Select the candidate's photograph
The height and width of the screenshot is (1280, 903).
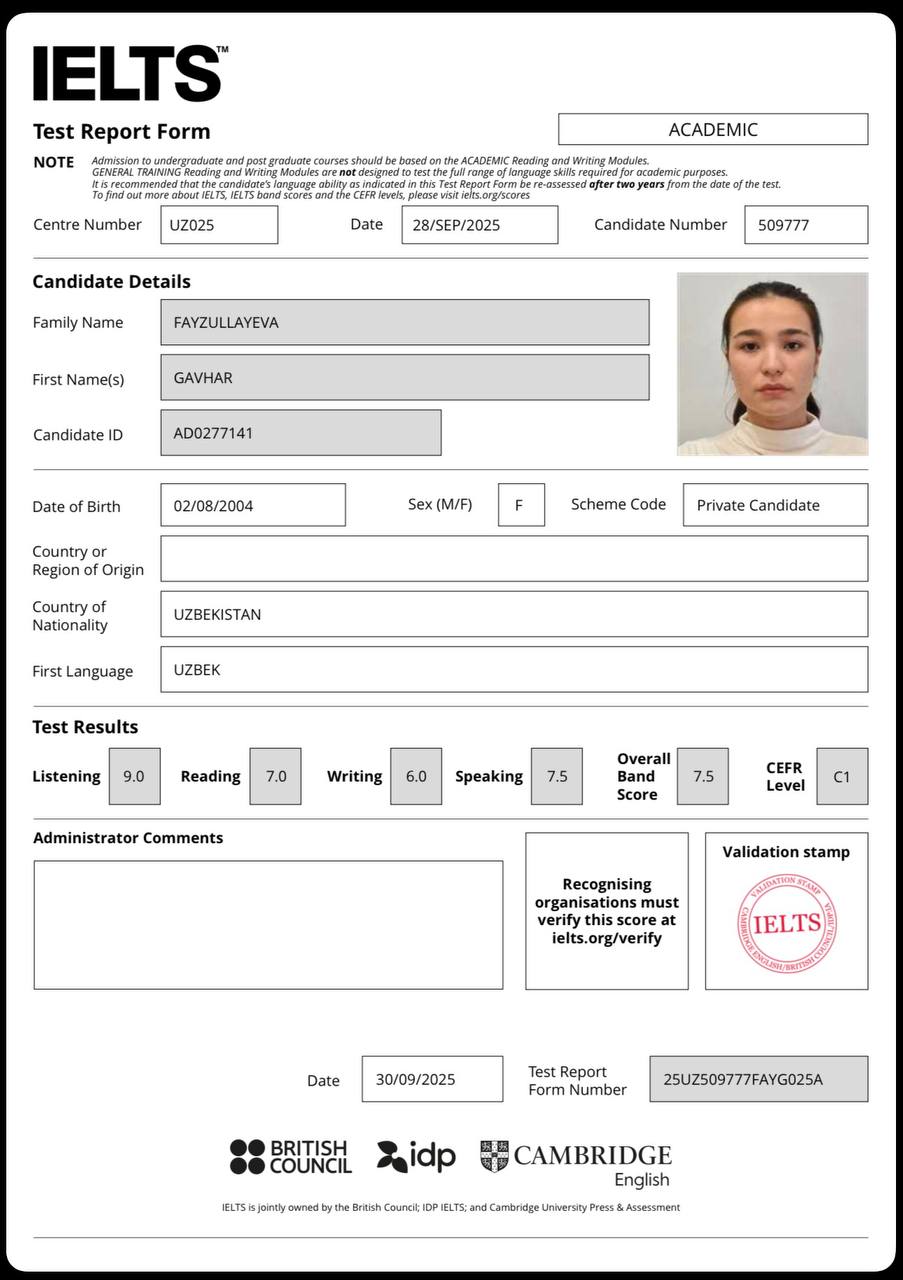[x=772, y=362]
